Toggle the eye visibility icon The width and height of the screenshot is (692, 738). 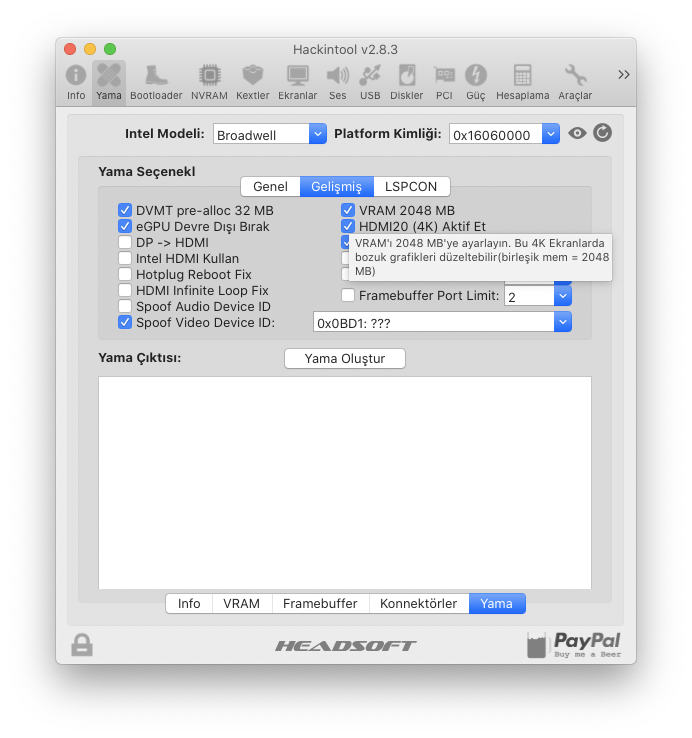click(x=577, y=133)
